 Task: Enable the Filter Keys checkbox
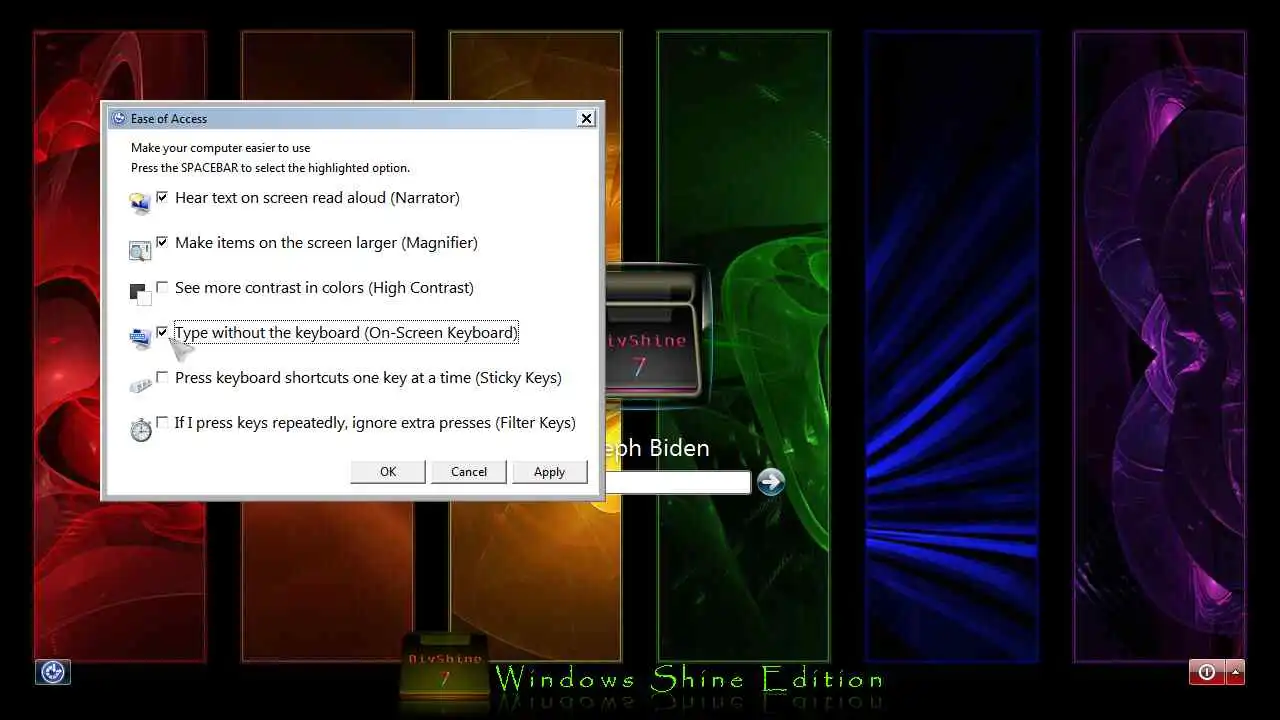(162, 422)
